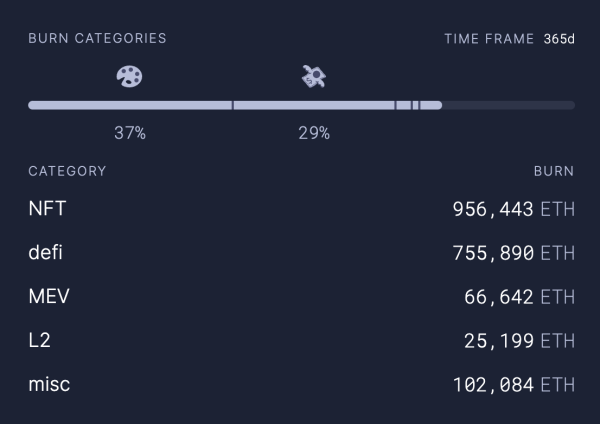Toggle the 365d time frame
This screenshot has height=424, width=600.
pos(559,39)
